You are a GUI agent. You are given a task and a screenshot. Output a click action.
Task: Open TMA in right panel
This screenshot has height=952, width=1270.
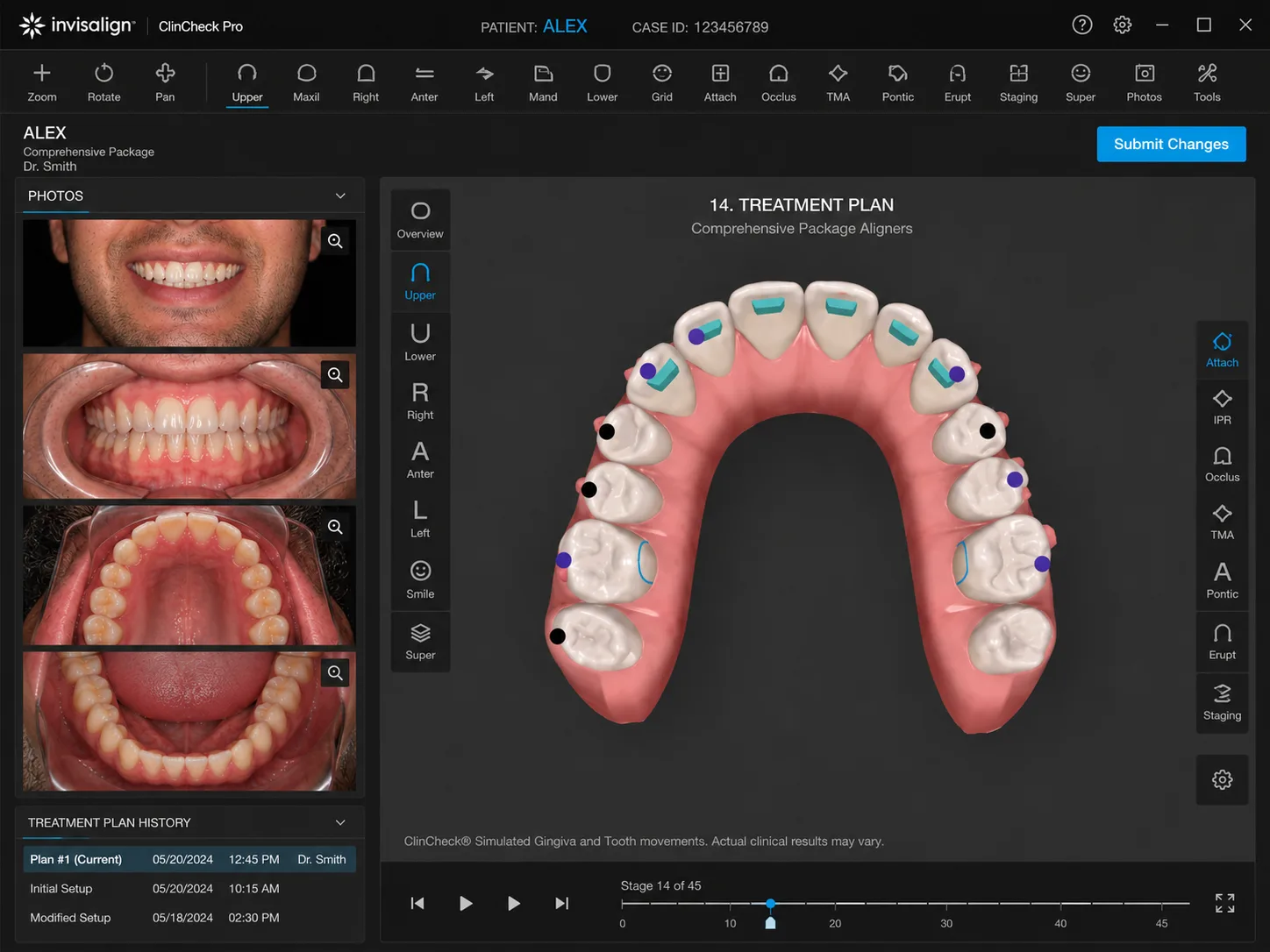point(1222,522)
